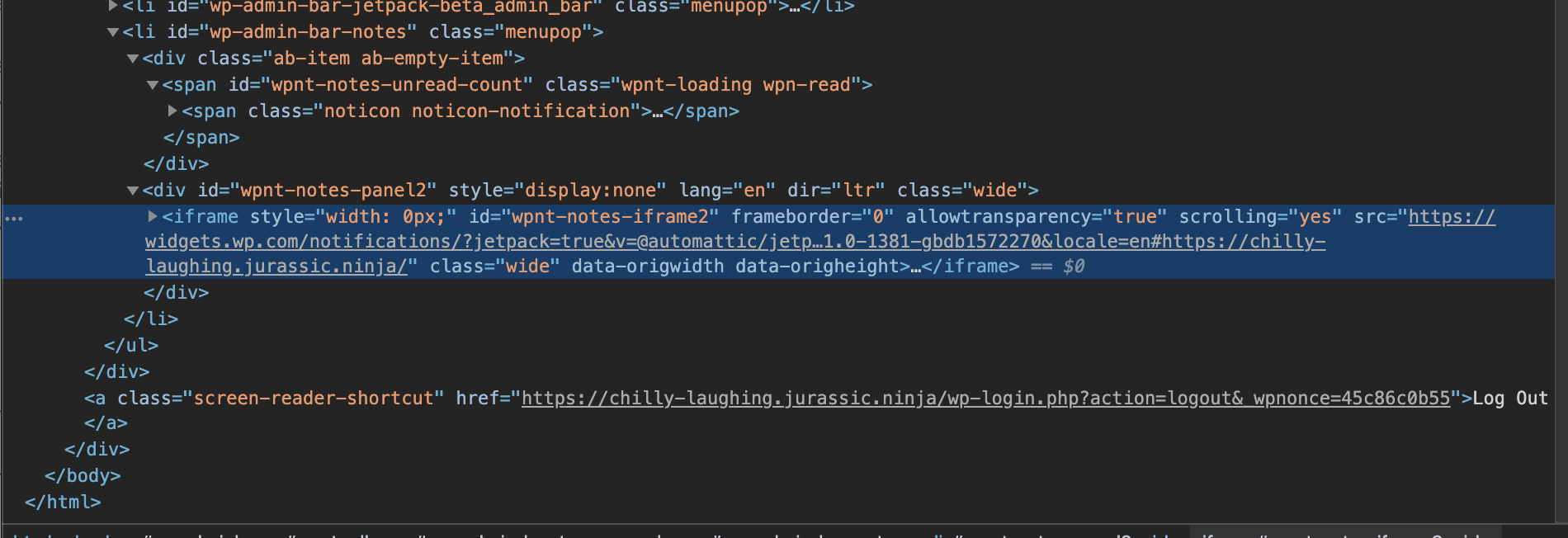1568x538 pixels.
Task: Collapse the wpnt-notes-panel2 div
Action: click(133, 191)
